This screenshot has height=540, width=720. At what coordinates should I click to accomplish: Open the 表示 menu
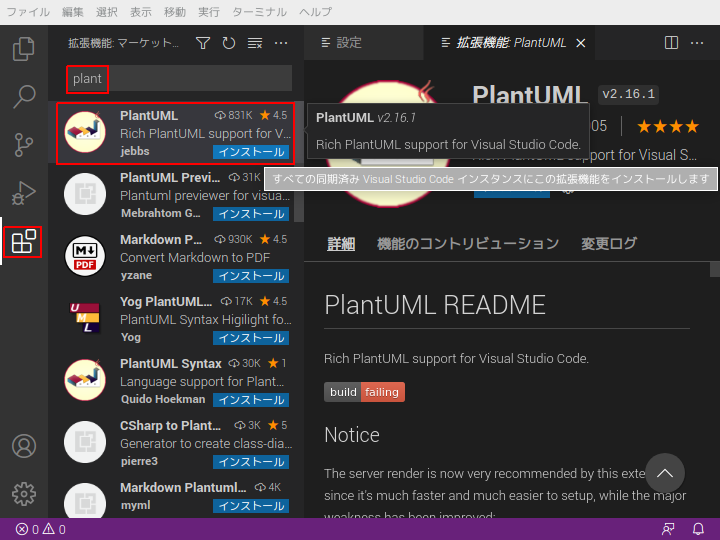point(141,12)
